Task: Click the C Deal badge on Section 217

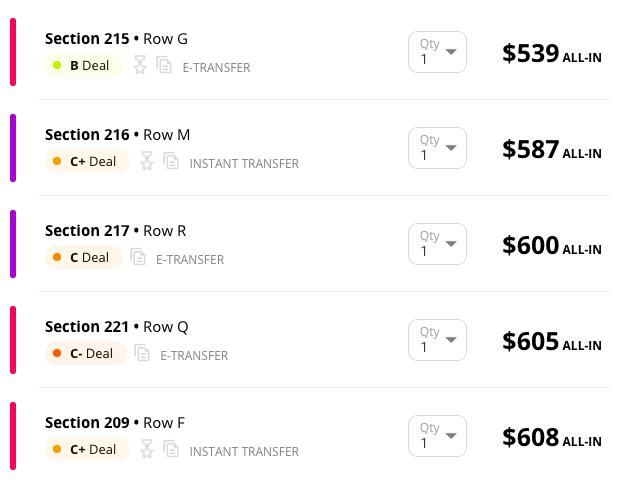Action: click(83, 257)
